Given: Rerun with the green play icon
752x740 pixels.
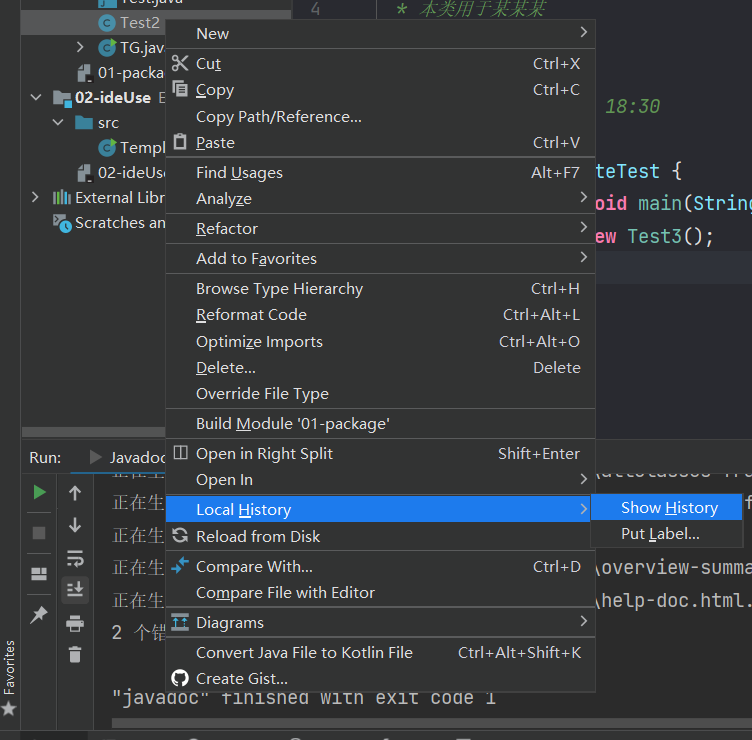Looking at the screenshot, I should click(x=39, y=492).
